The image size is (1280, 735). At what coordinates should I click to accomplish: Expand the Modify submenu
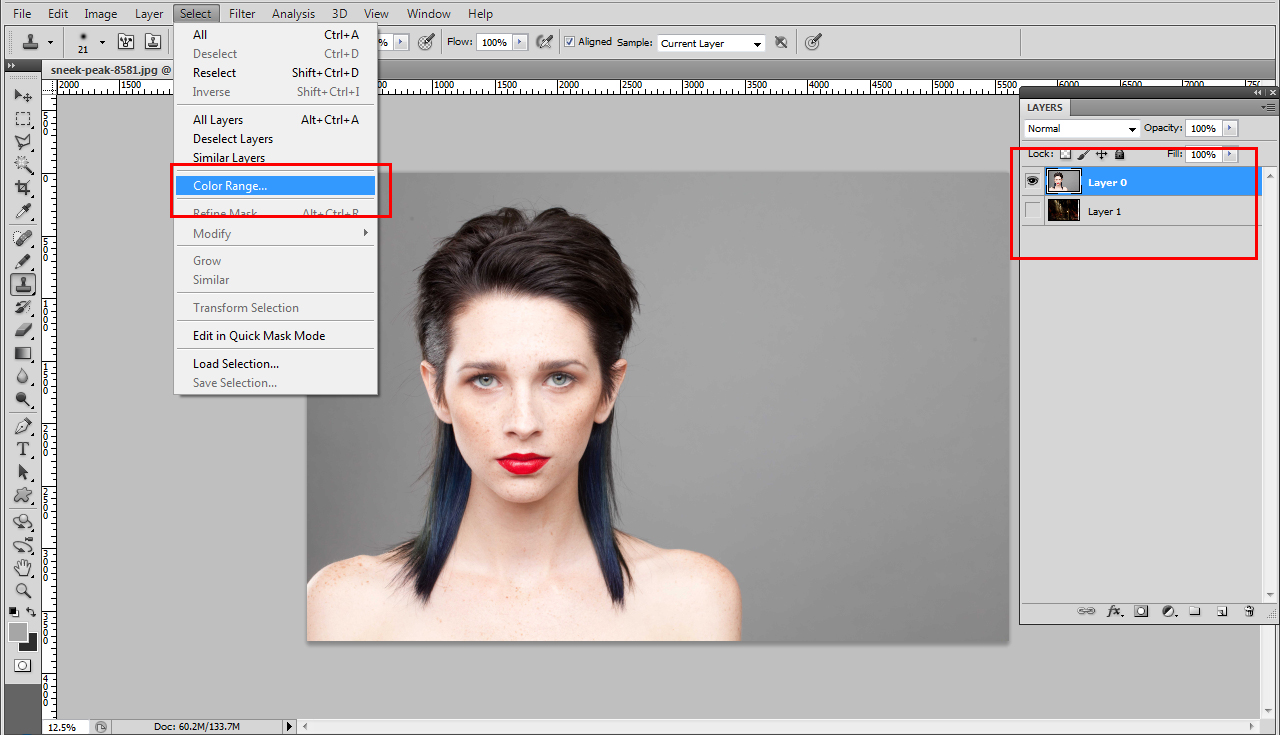click(274, 233)
